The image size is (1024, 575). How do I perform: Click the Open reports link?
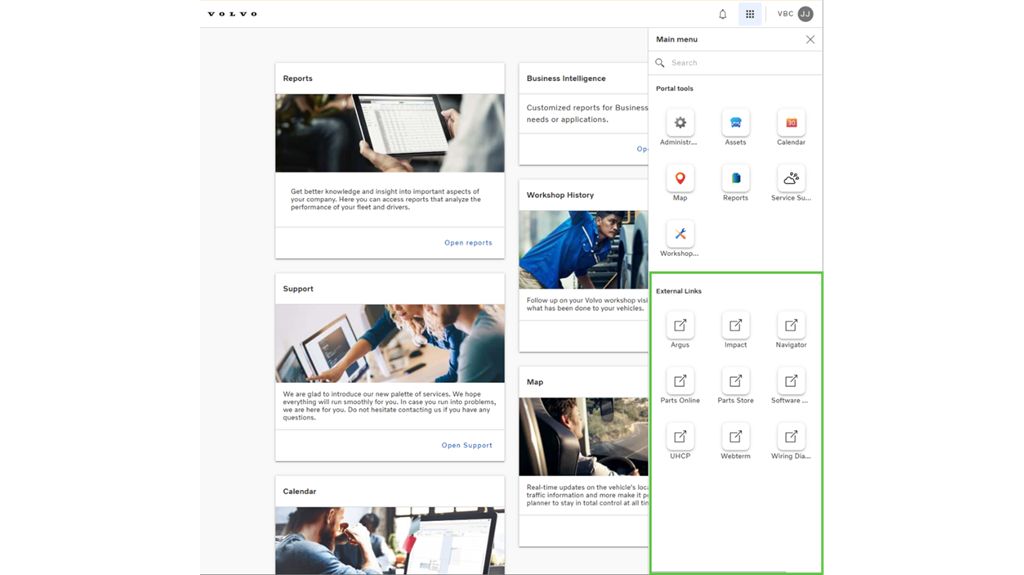tap(468, 243)
